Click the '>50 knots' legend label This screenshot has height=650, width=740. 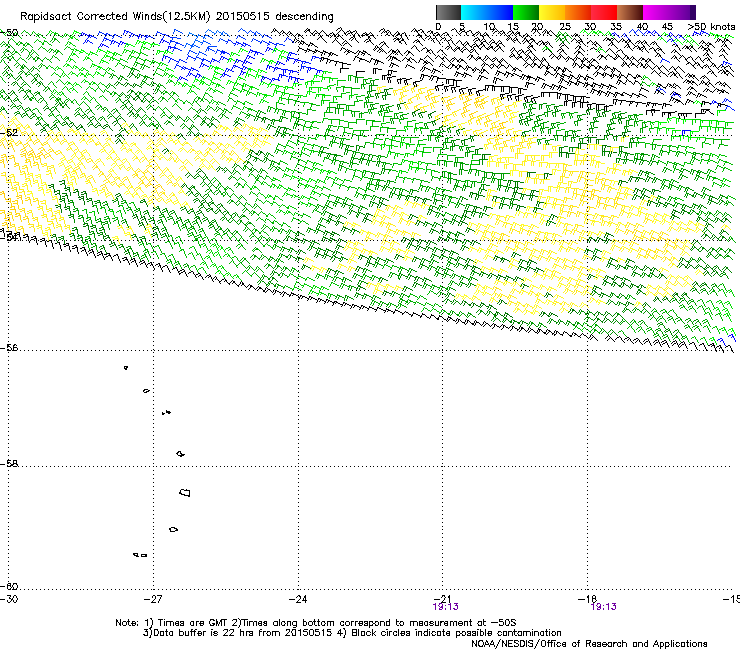click(x=711, y=27)
